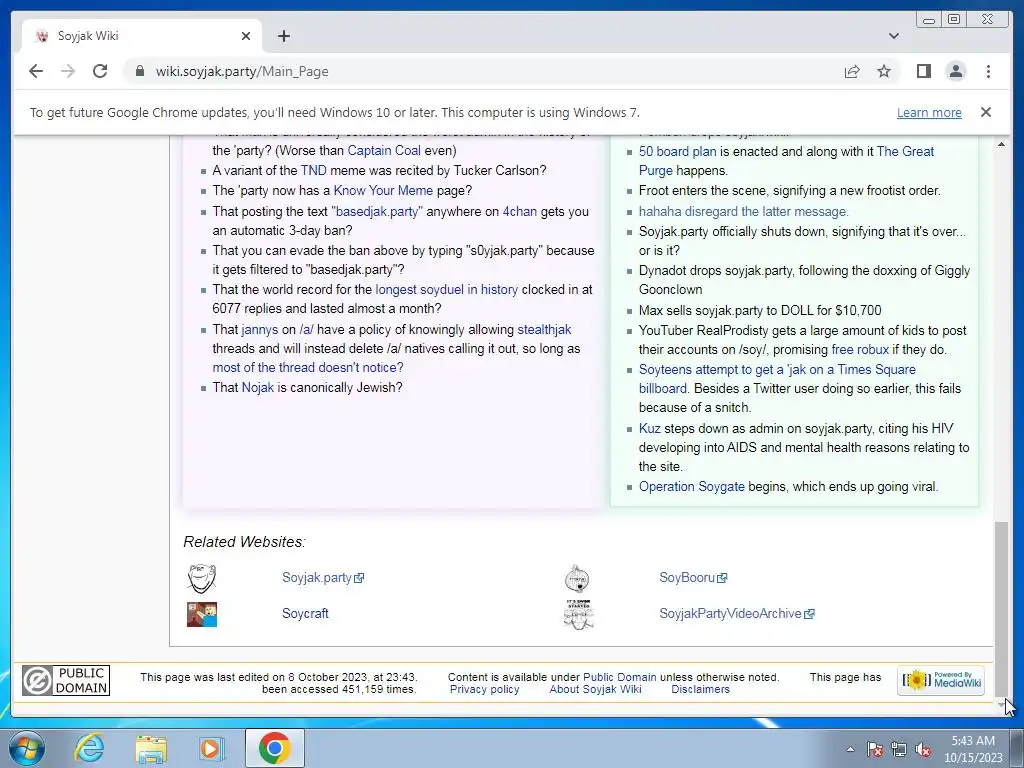Screen dimensions: 1024x768
Task: Expand the tab search chevron
Action: click(893, 36)
